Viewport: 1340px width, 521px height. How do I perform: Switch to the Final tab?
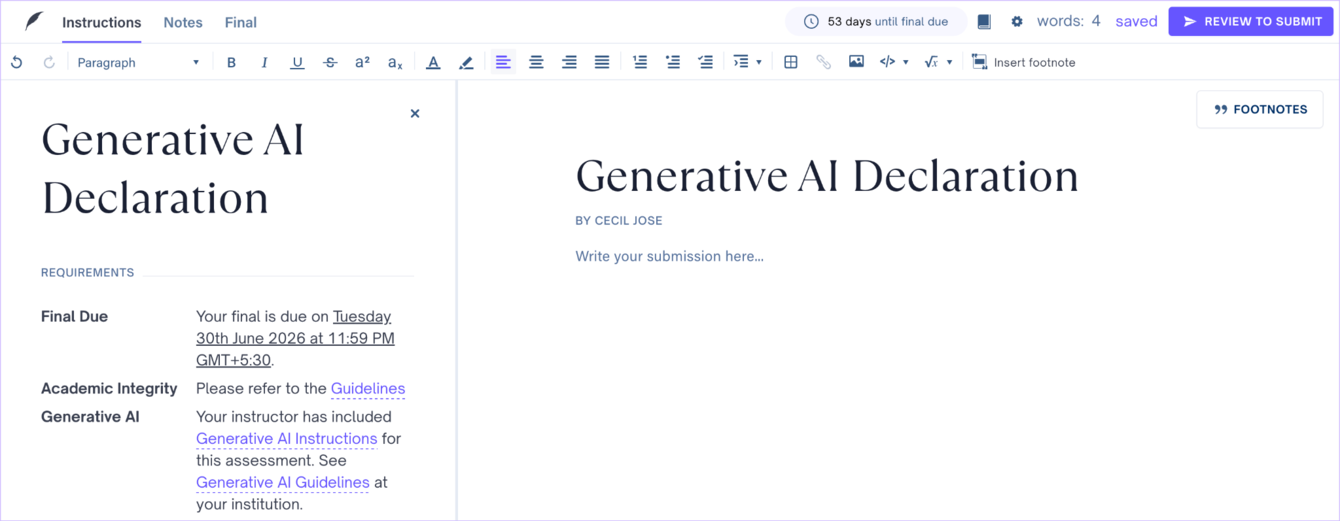pos(241,22)
